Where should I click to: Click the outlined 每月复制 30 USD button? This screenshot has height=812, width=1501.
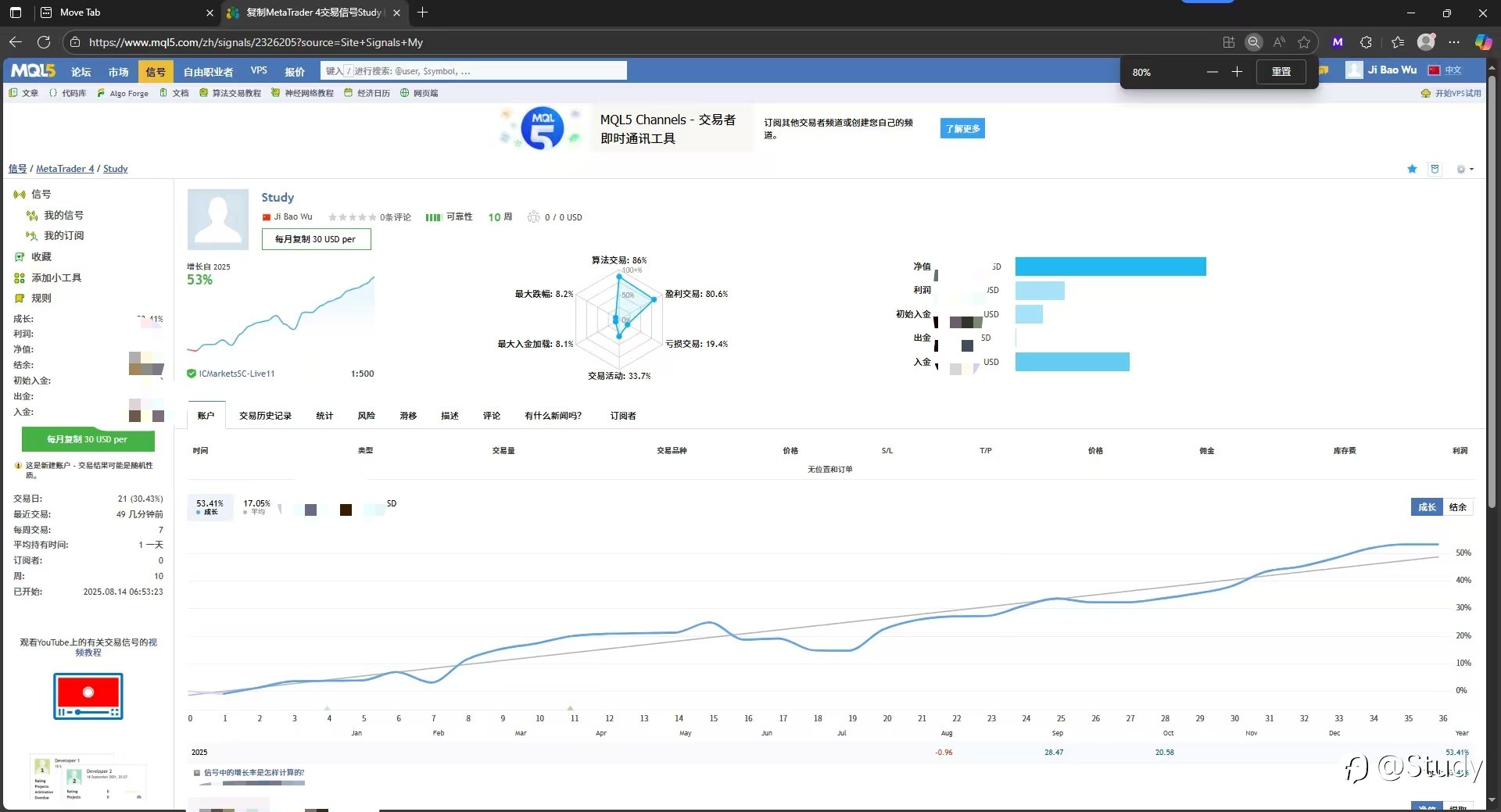[316, 239]
